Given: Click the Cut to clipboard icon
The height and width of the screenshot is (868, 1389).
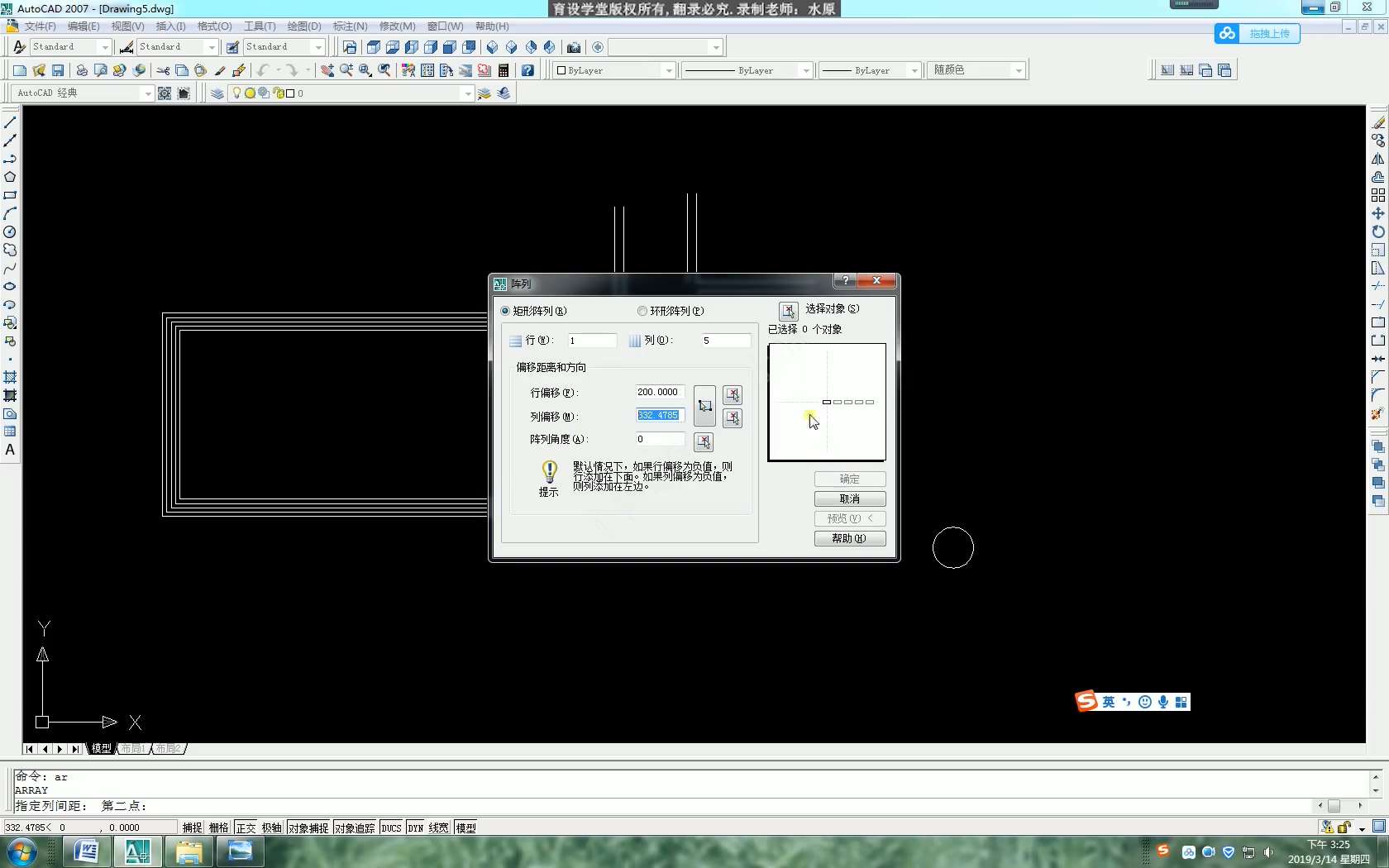Looking at the screenshot, I should pyautogui.click(x=163, y=70).
